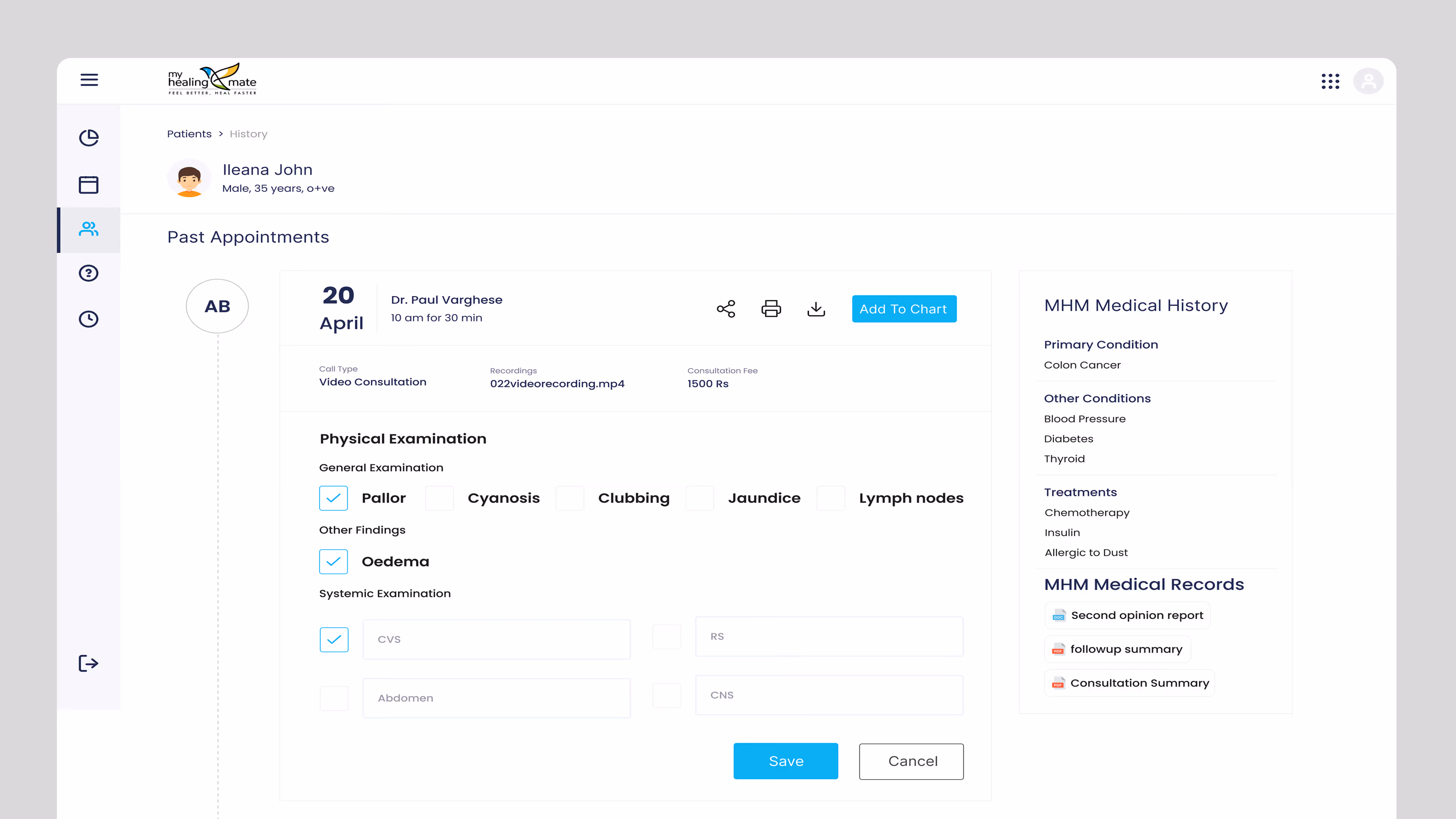Image resolution: width=1456 pixels, height=819 pixels.
Task: Click the share icon on the appointment
Action: tap(726, 309)
